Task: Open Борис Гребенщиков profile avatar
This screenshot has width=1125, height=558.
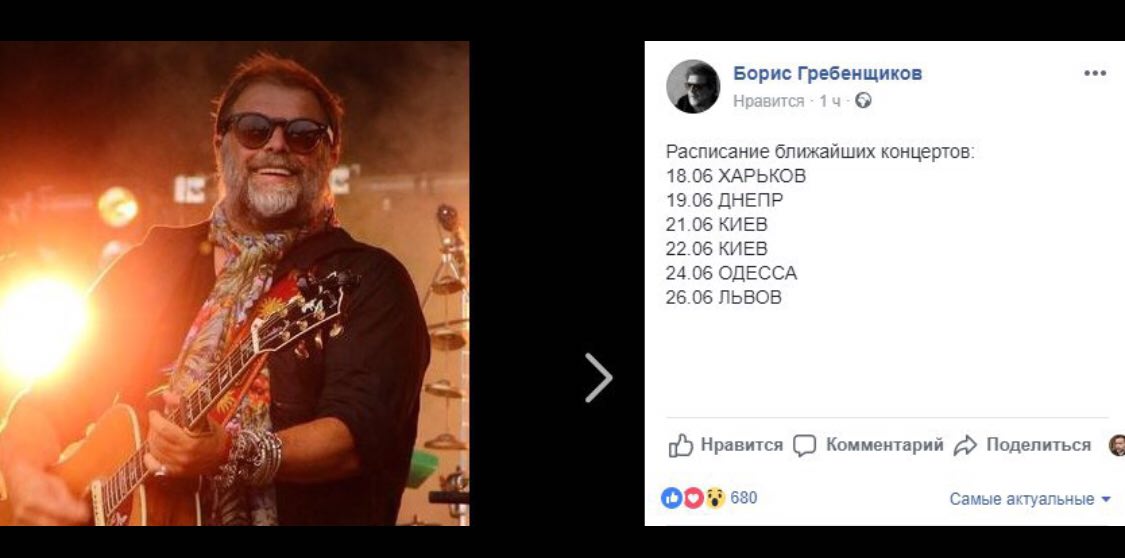Action: pos(692,86)
